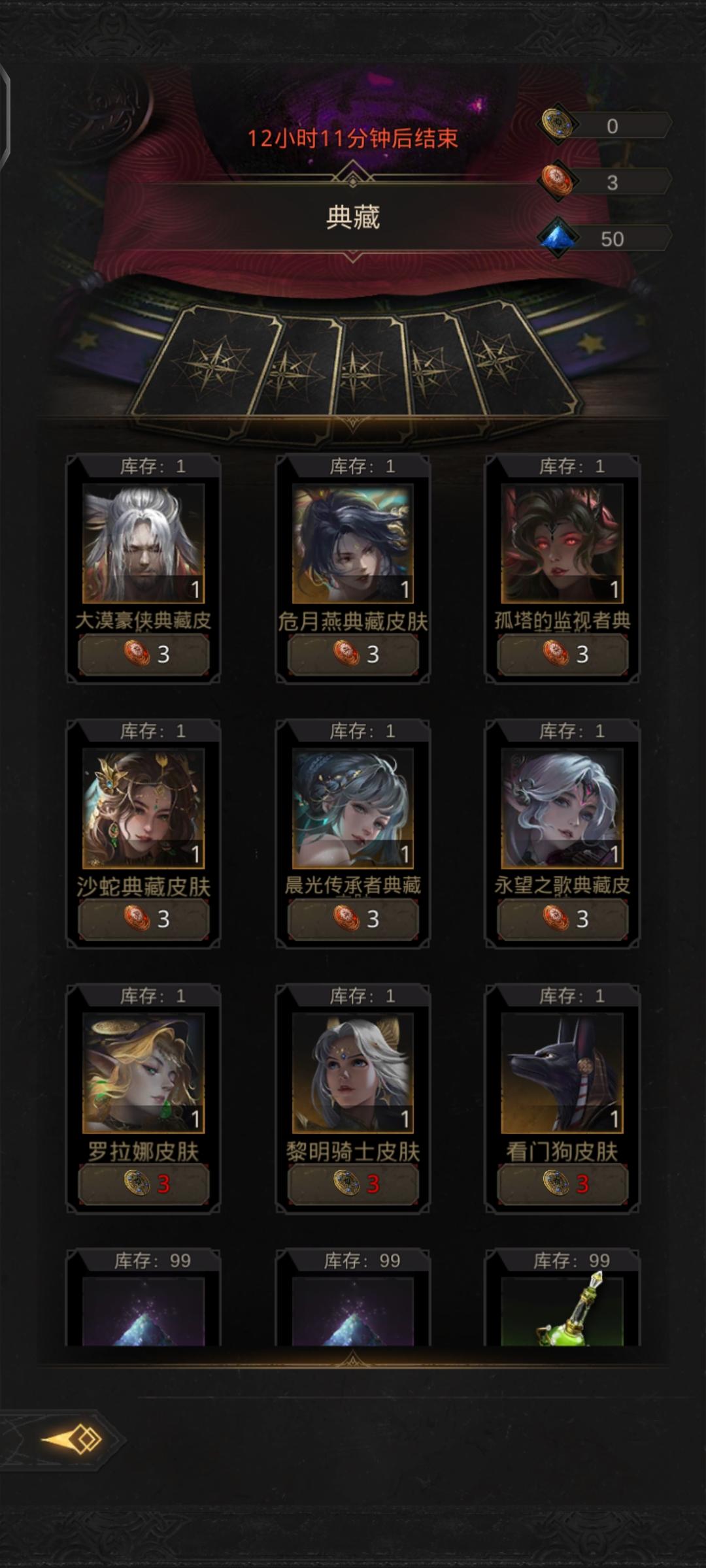Open the 孤塔的监视者典 skin portrait

562,544
